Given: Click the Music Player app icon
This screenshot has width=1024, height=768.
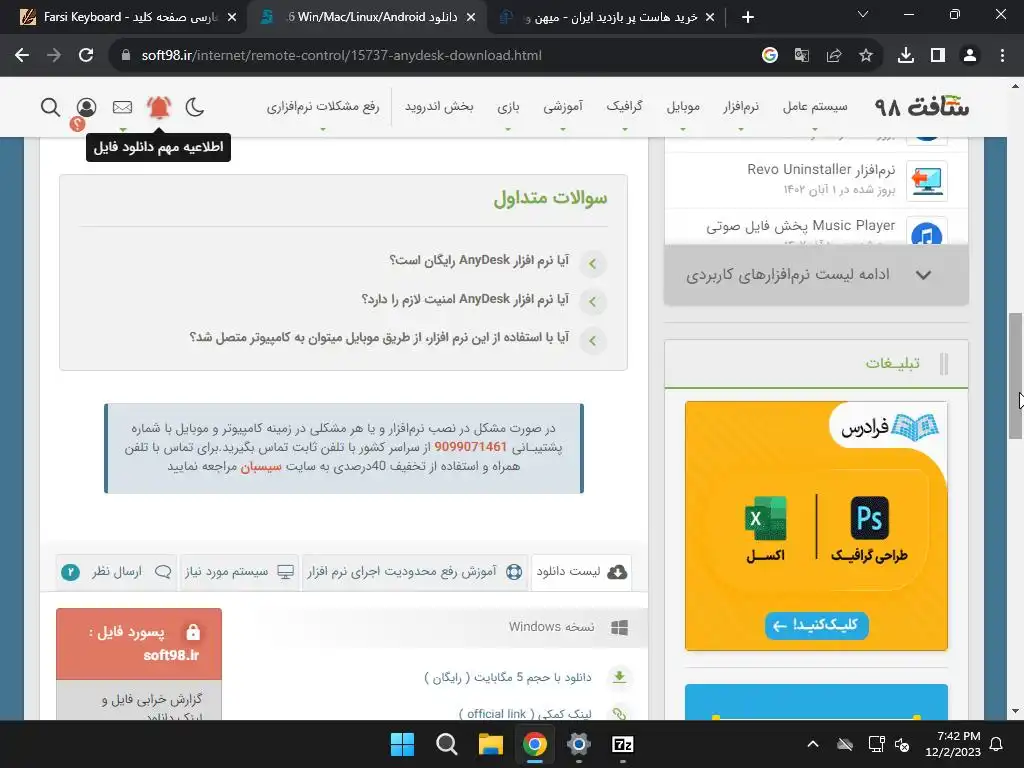Looking at the screenshot, I should tap(927, 234).
